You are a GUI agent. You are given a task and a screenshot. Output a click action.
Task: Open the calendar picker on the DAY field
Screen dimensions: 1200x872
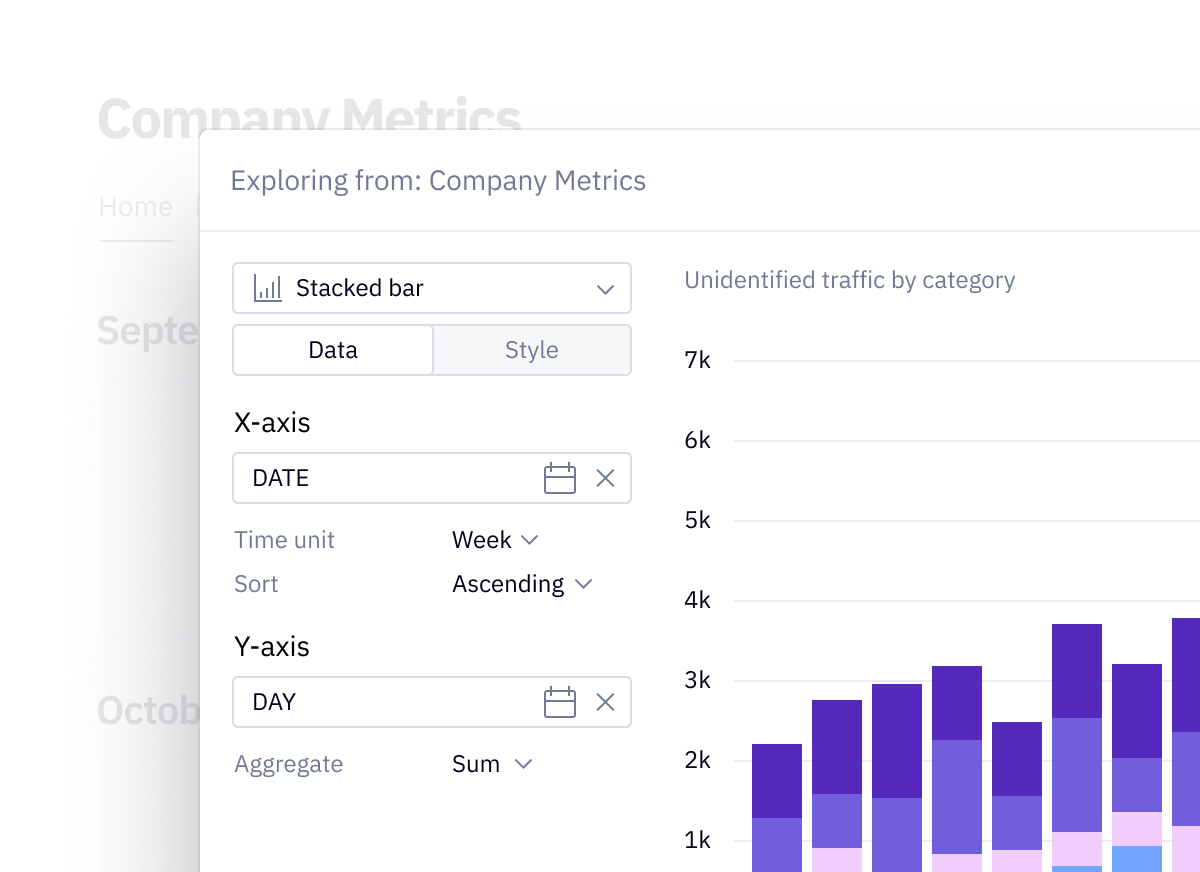pyautogui.click(x=561, y=702)
